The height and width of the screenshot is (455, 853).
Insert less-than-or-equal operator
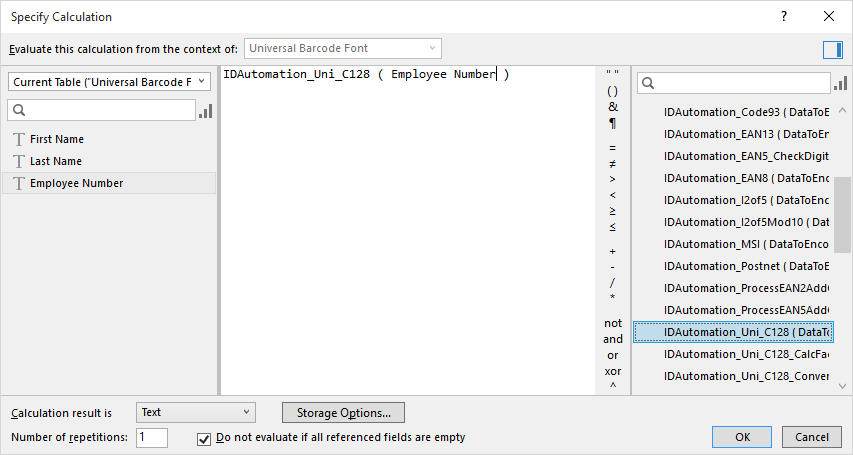613,227
